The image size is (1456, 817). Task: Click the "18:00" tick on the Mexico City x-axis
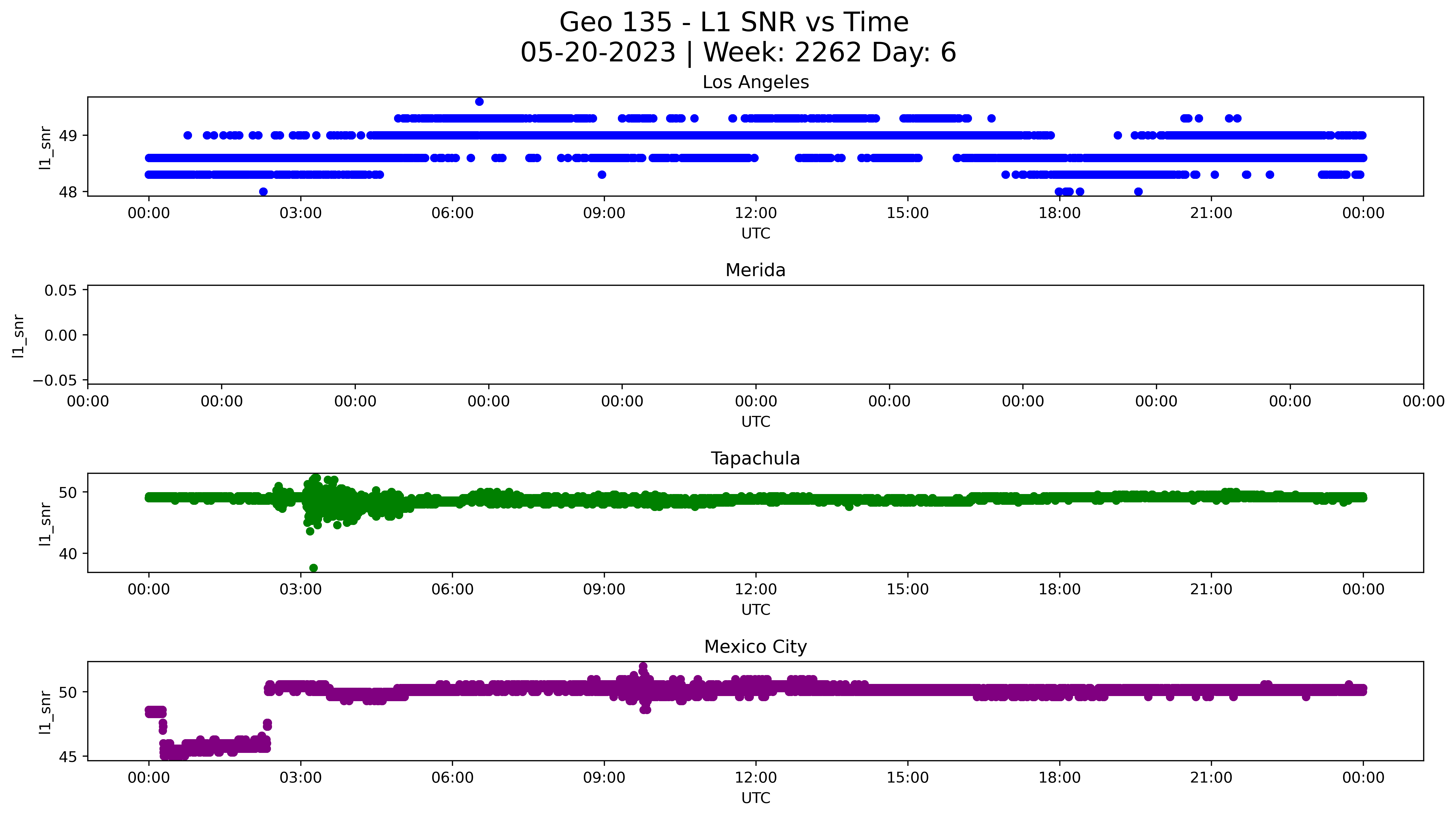(1059, 778)
